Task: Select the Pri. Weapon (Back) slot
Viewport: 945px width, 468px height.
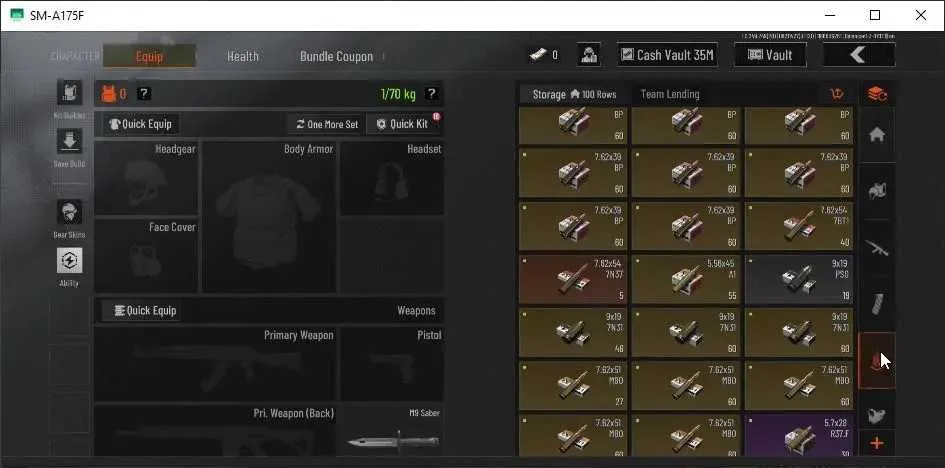Action: click(x=216, y=431)
